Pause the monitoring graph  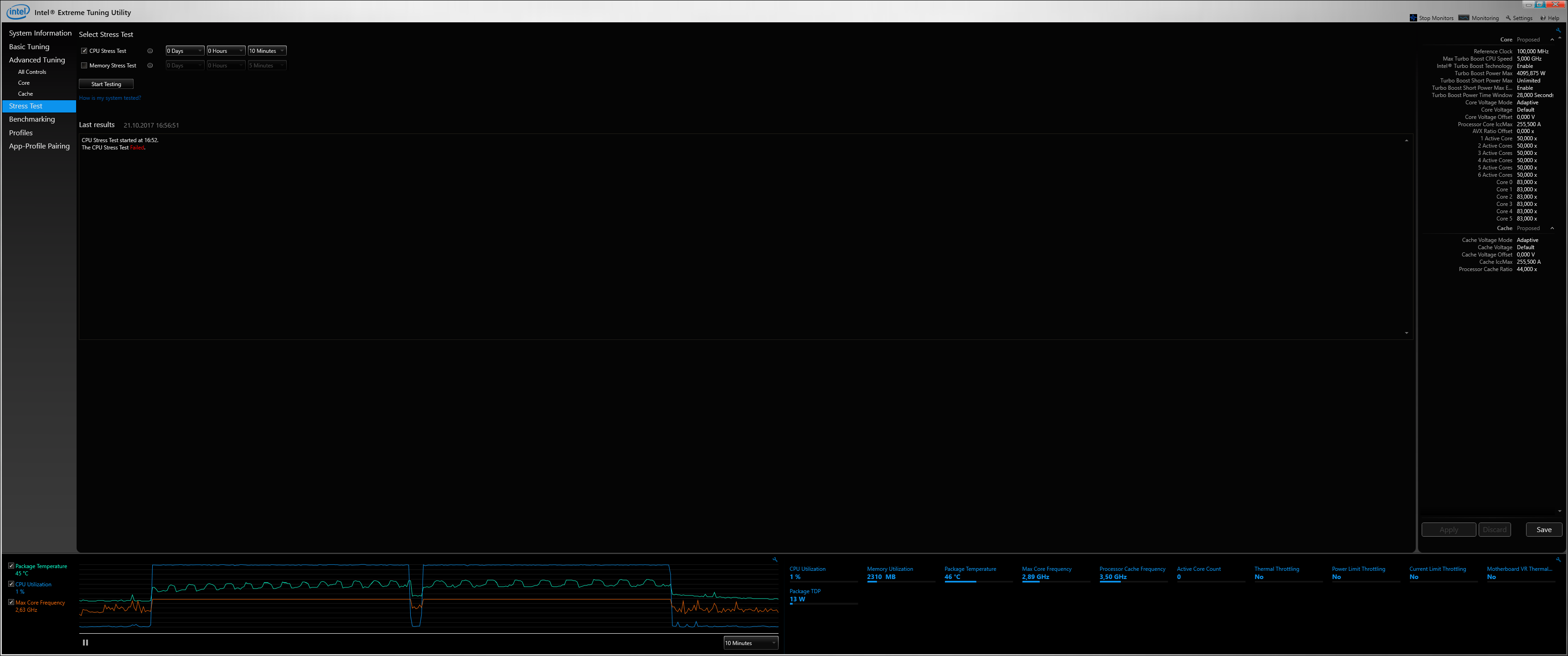click(x=85, y=642)
